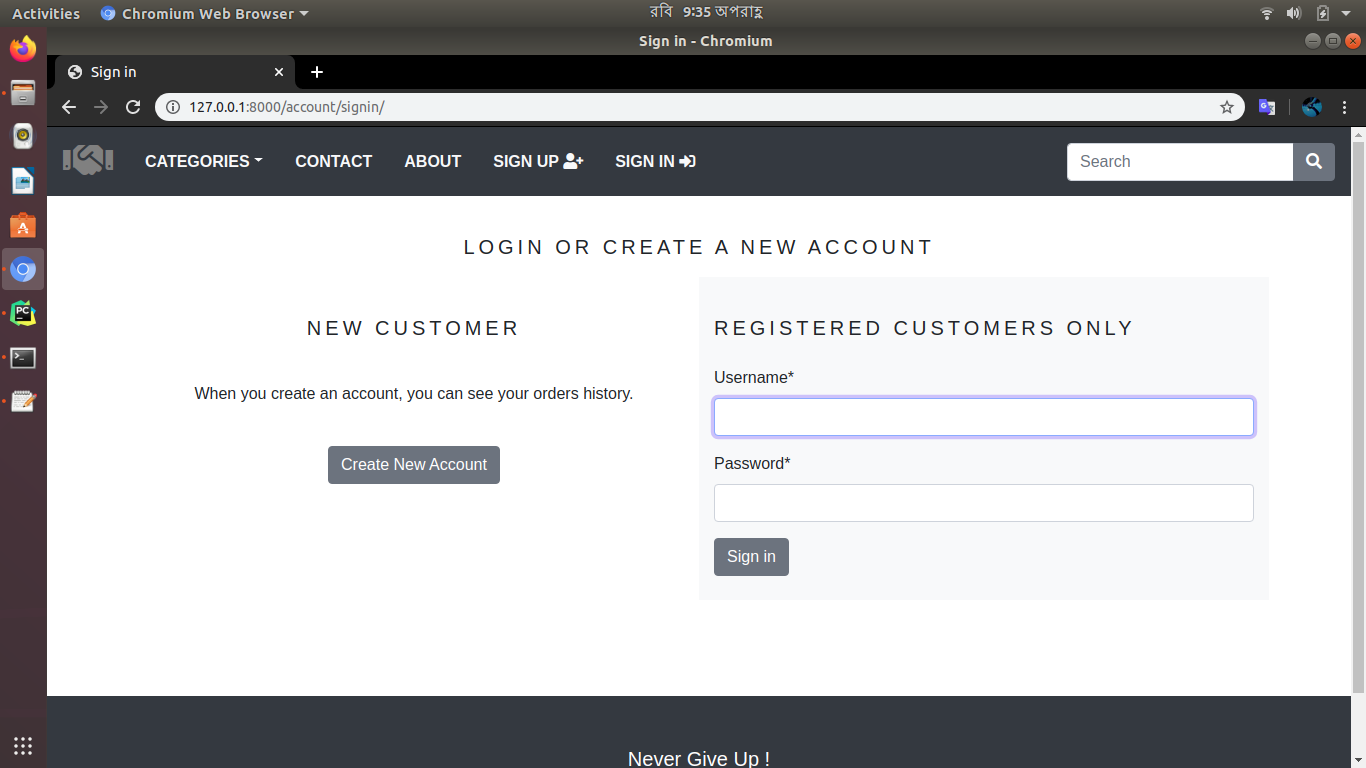
Task: Show Applications grid
Action: coord(23,745)
